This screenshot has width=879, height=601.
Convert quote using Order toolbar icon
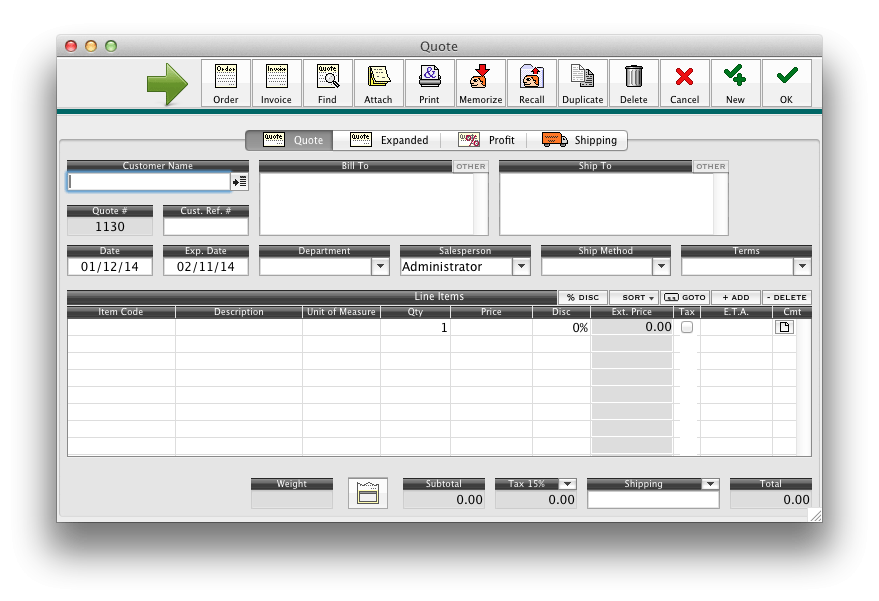point(226,83)
